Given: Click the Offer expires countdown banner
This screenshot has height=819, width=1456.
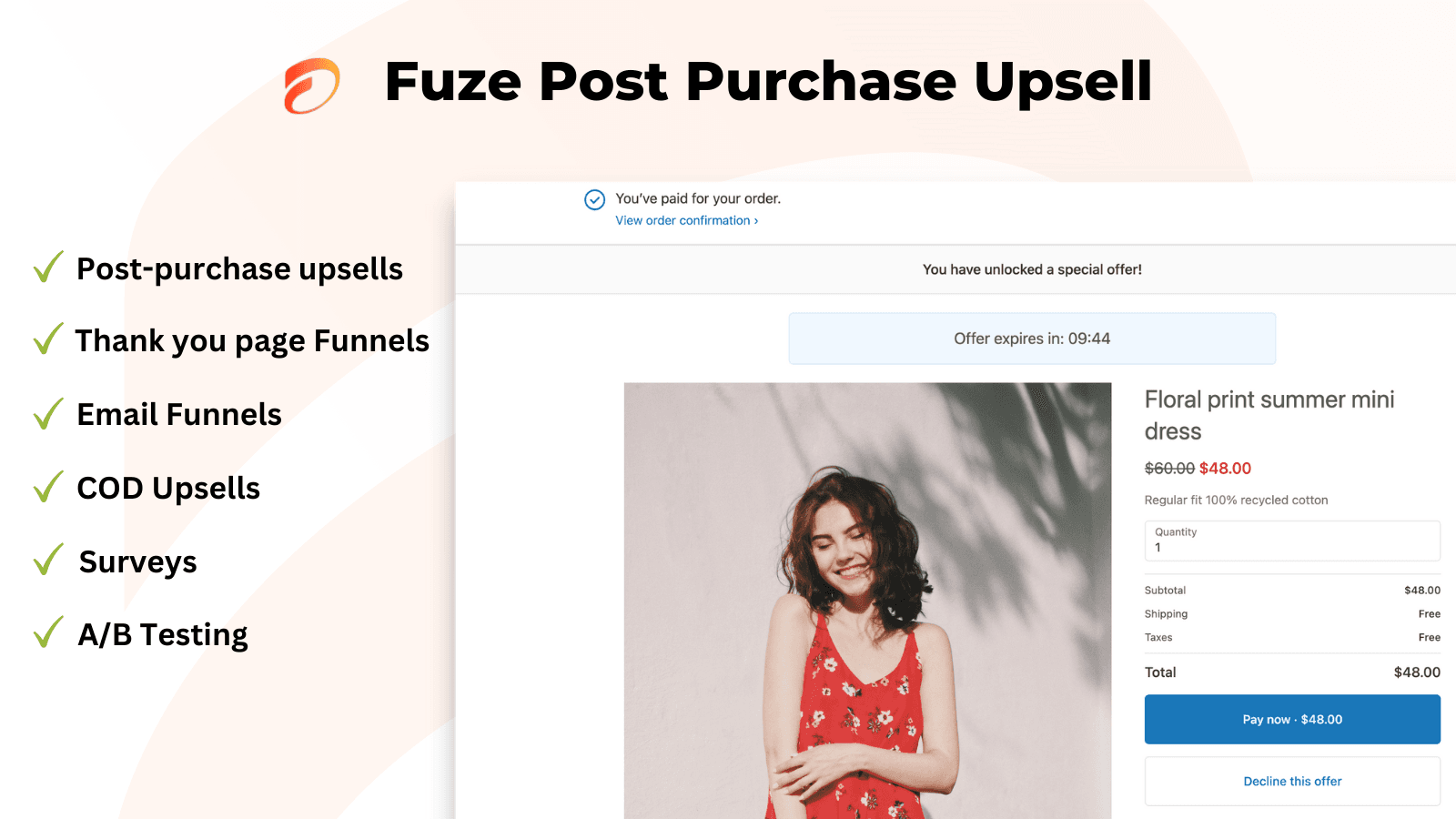Looking at the screenshot, I should 1032,339.
